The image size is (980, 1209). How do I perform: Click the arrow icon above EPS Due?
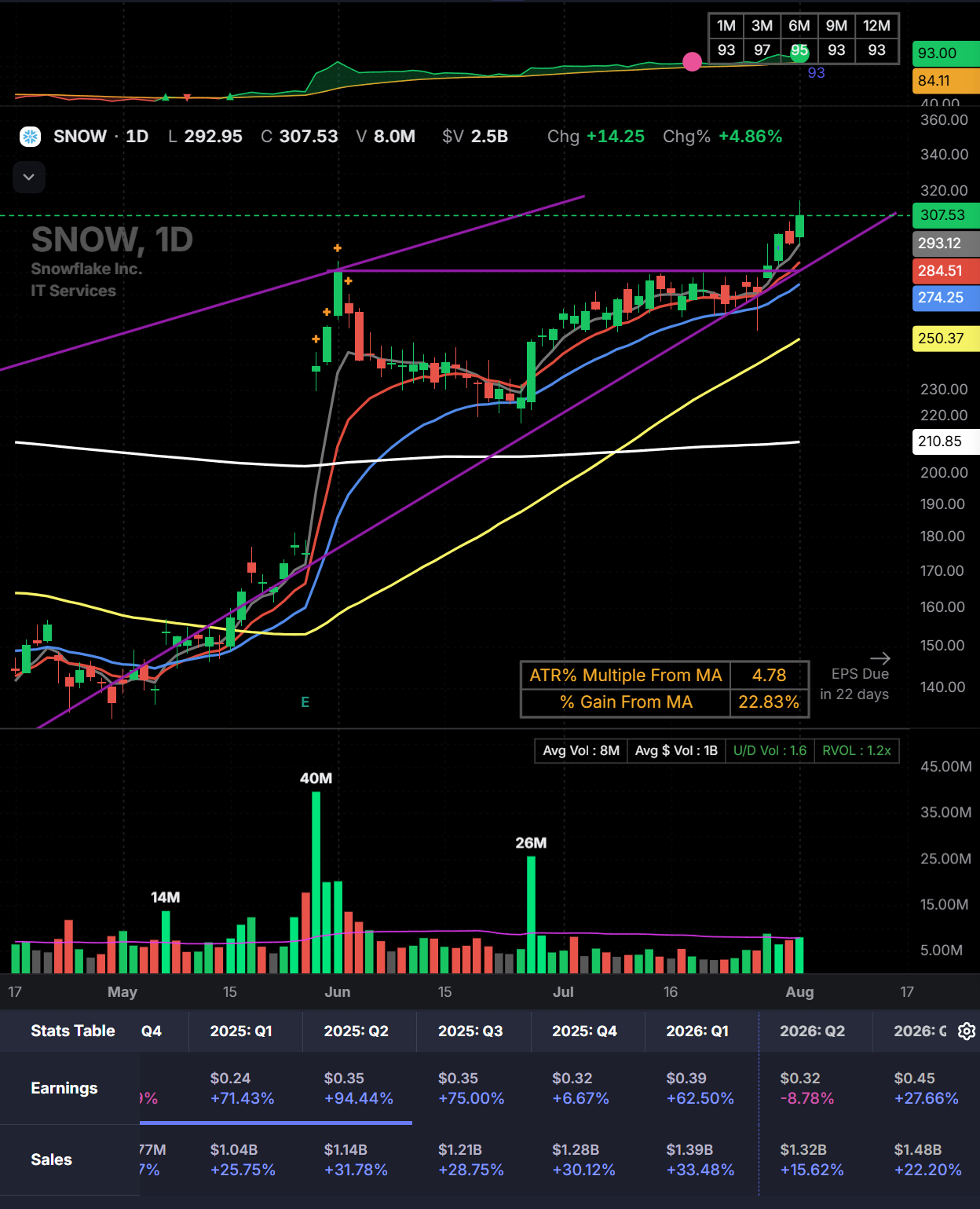(880, 658)
